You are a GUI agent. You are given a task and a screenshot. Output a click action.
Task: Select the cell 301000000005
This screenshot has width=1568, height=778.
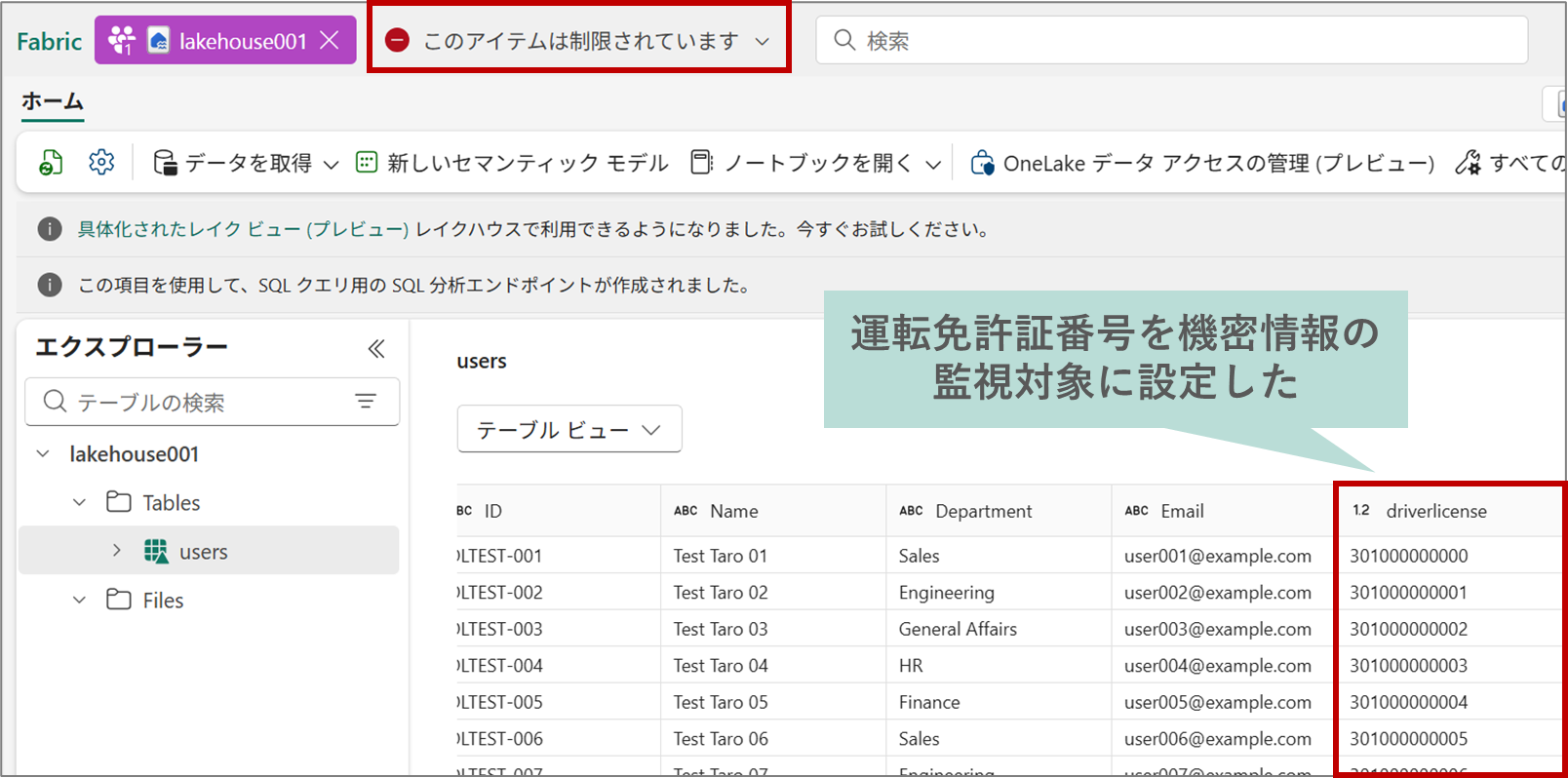pyautogui.click(x=1450, y=739)
